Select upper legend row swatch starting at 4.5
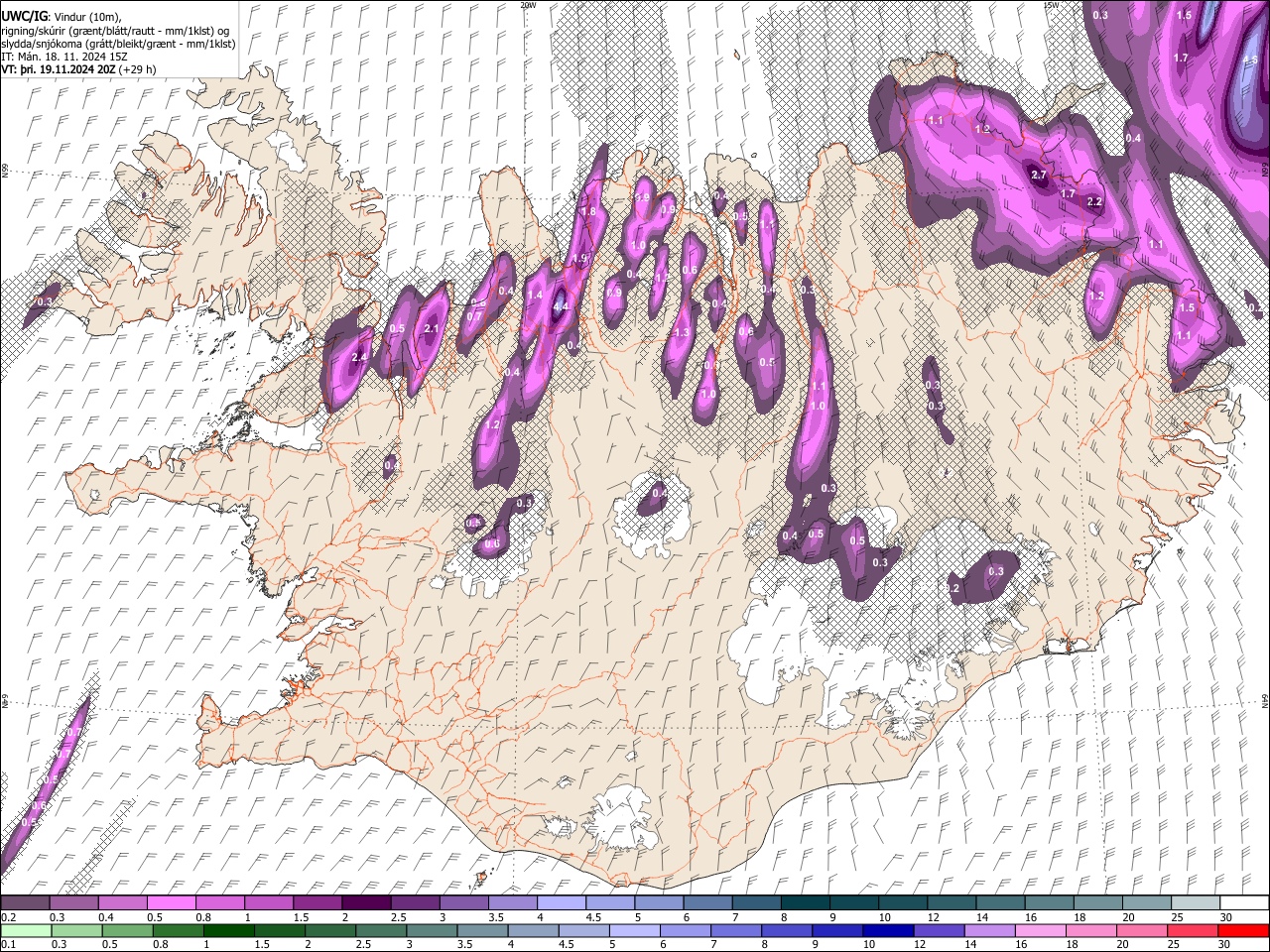Screen dimensions: 1270x952 [x=609, y=902]
